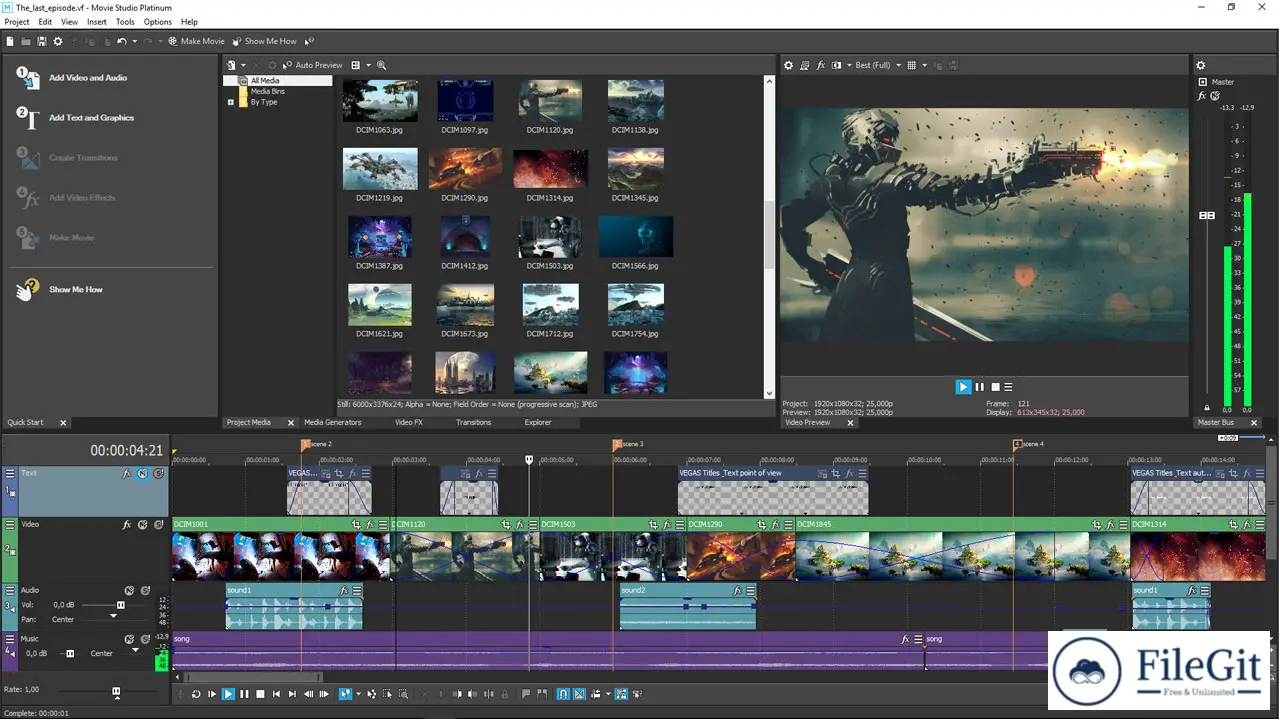Click the Save project icon
1280x720 pixels.
pos(42,41)
